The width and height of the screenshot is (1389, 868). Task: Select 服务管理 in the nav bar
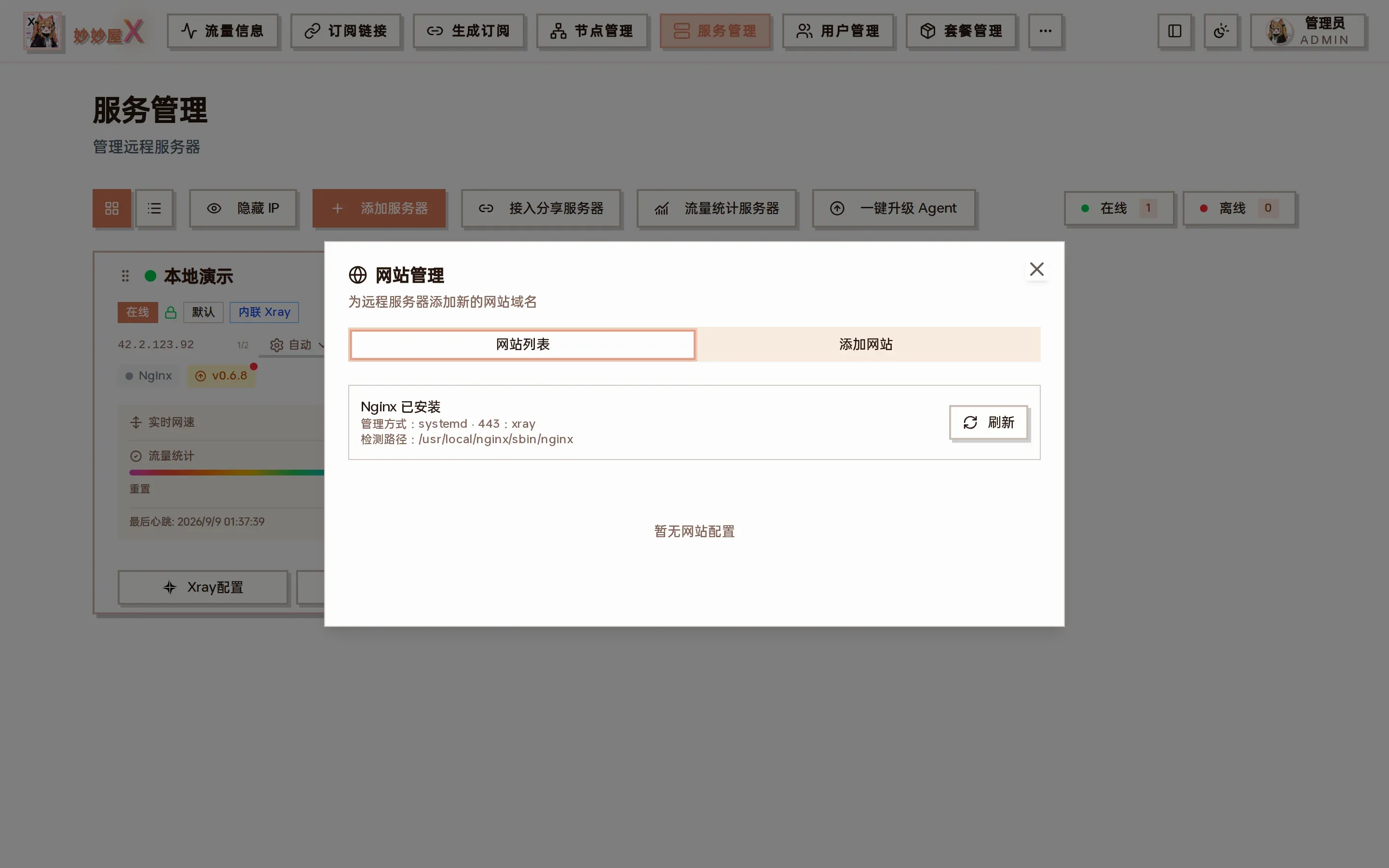click(x=715, y=31)
